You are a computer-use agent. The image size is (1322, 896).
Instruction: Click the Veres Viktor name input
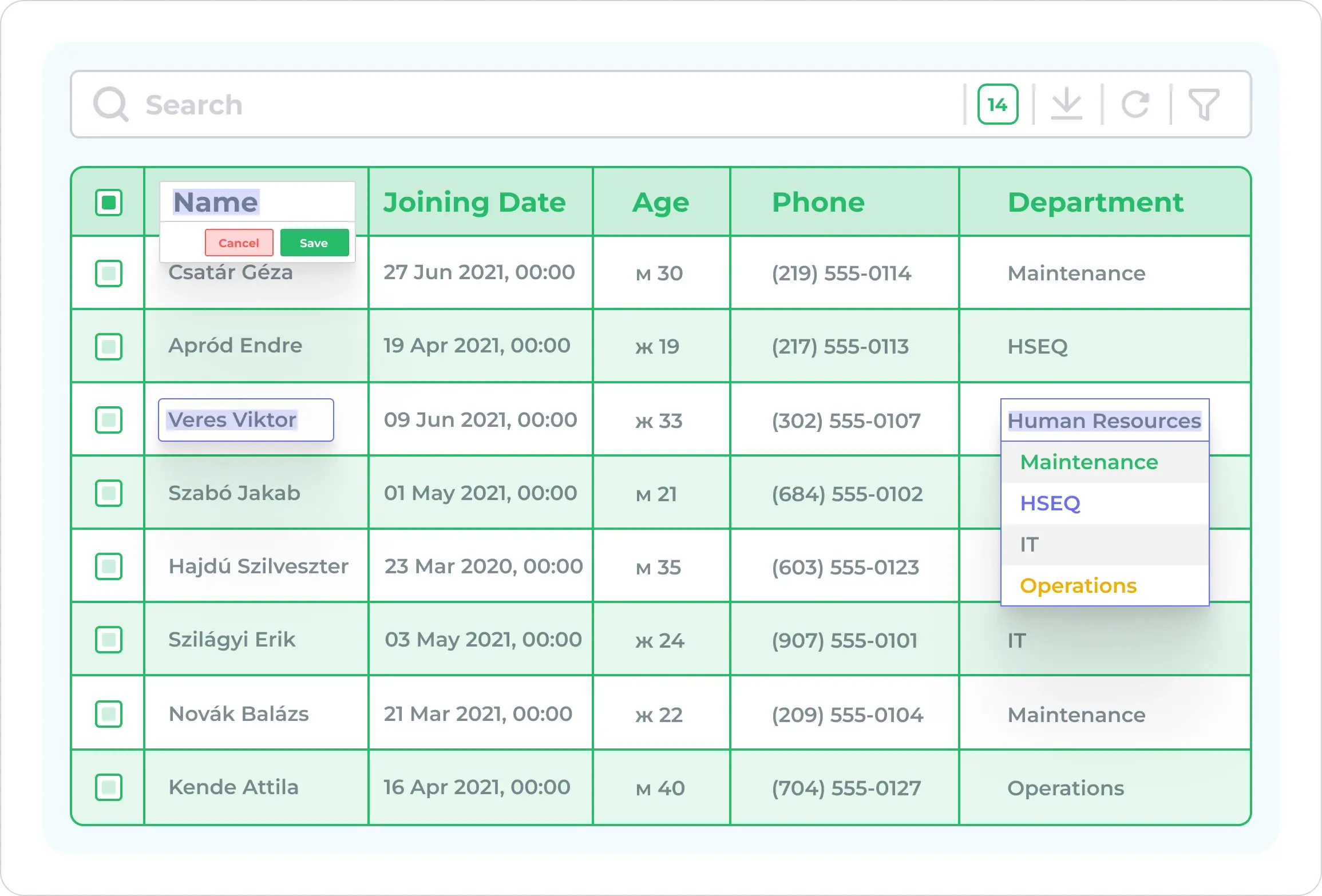click(246, 420)
